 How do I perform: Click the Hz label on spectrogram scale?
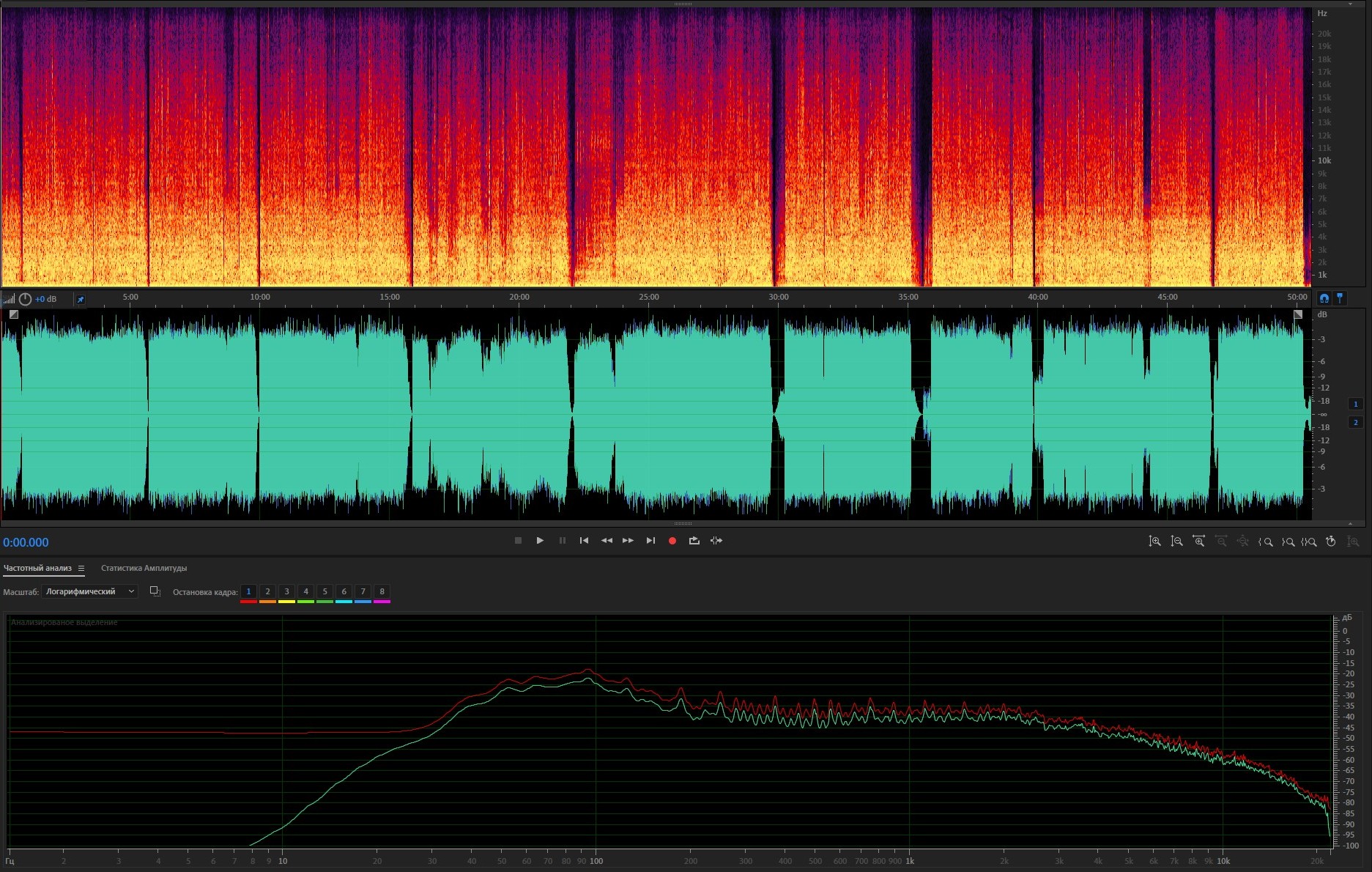point(1322,13)
